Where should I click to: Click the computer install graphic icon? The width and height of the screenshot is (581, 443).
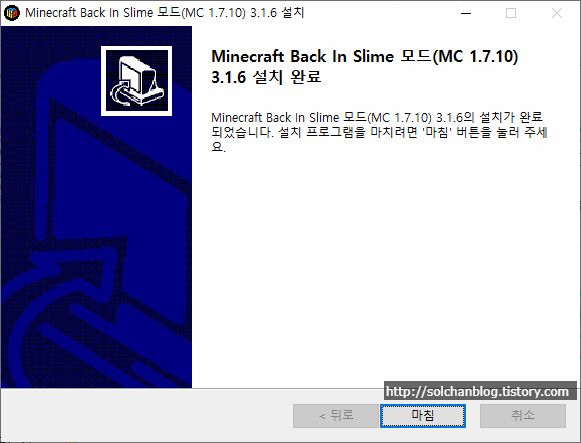pyautogui.click(x=136, y=81)
